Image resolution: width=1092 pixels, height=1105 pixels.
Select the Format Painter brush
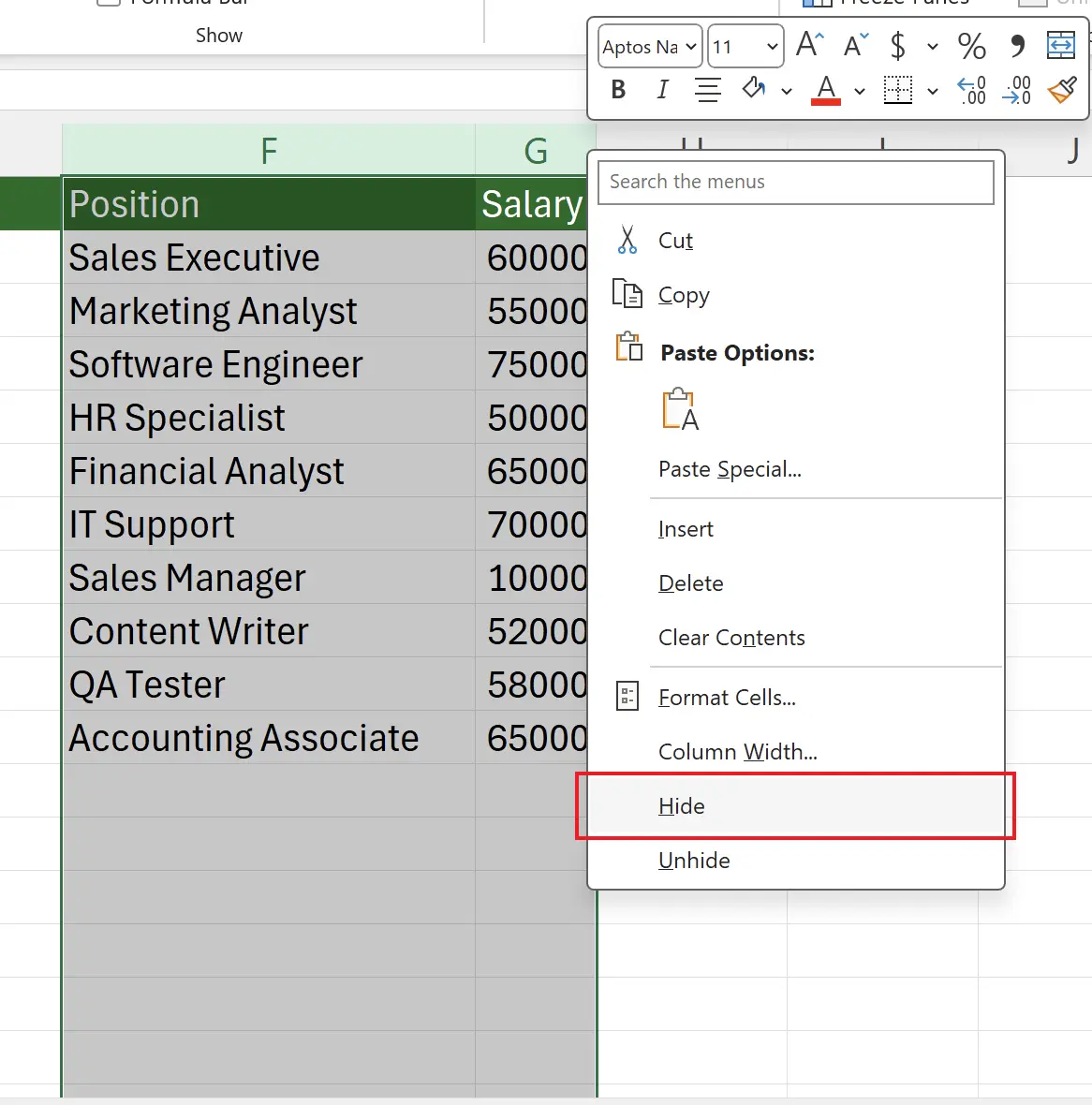click(1062, 90)
